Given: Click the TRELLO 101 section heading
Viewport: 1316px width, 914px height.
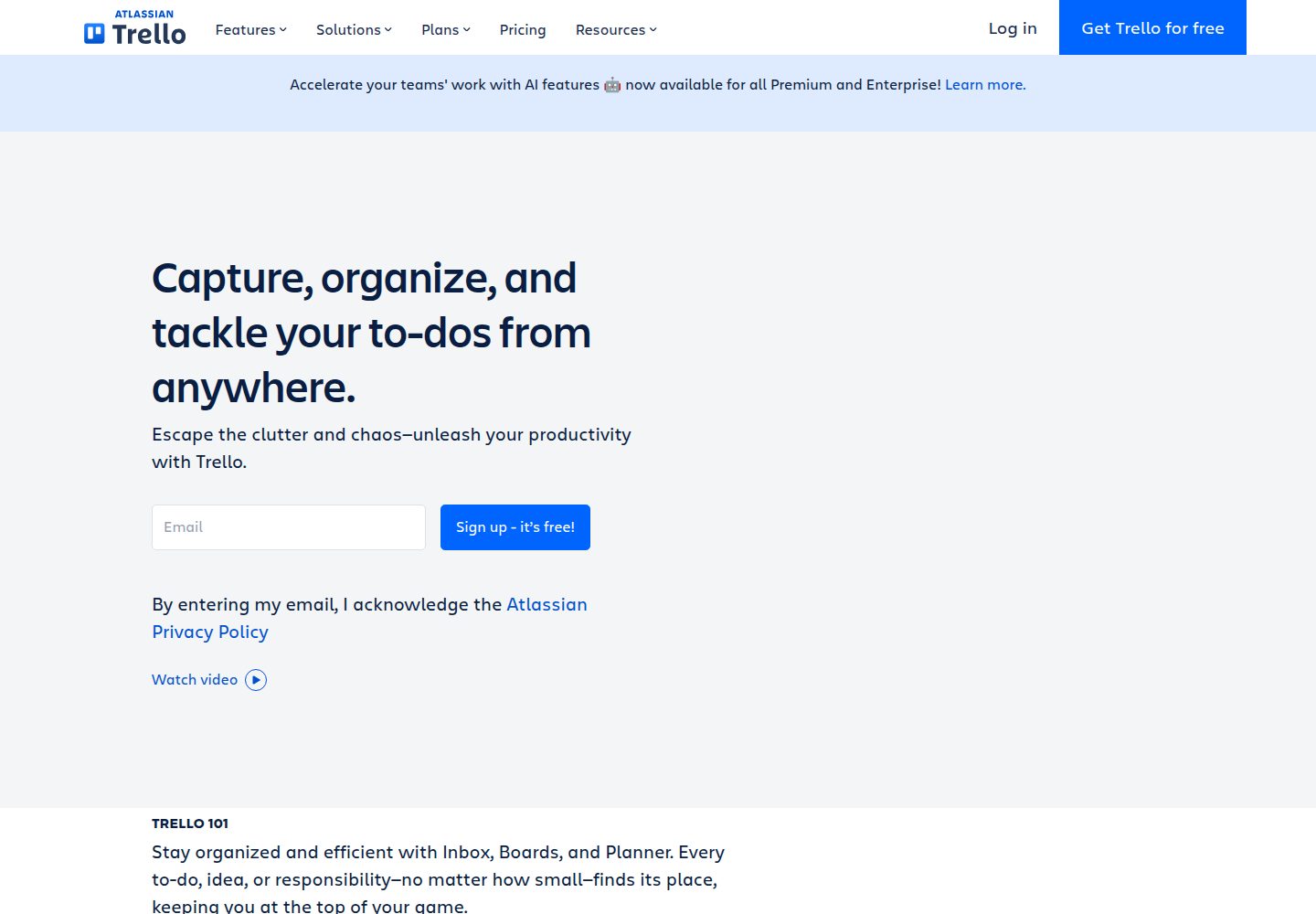Looking at the screenshot, I should click(x=190, y=824).
